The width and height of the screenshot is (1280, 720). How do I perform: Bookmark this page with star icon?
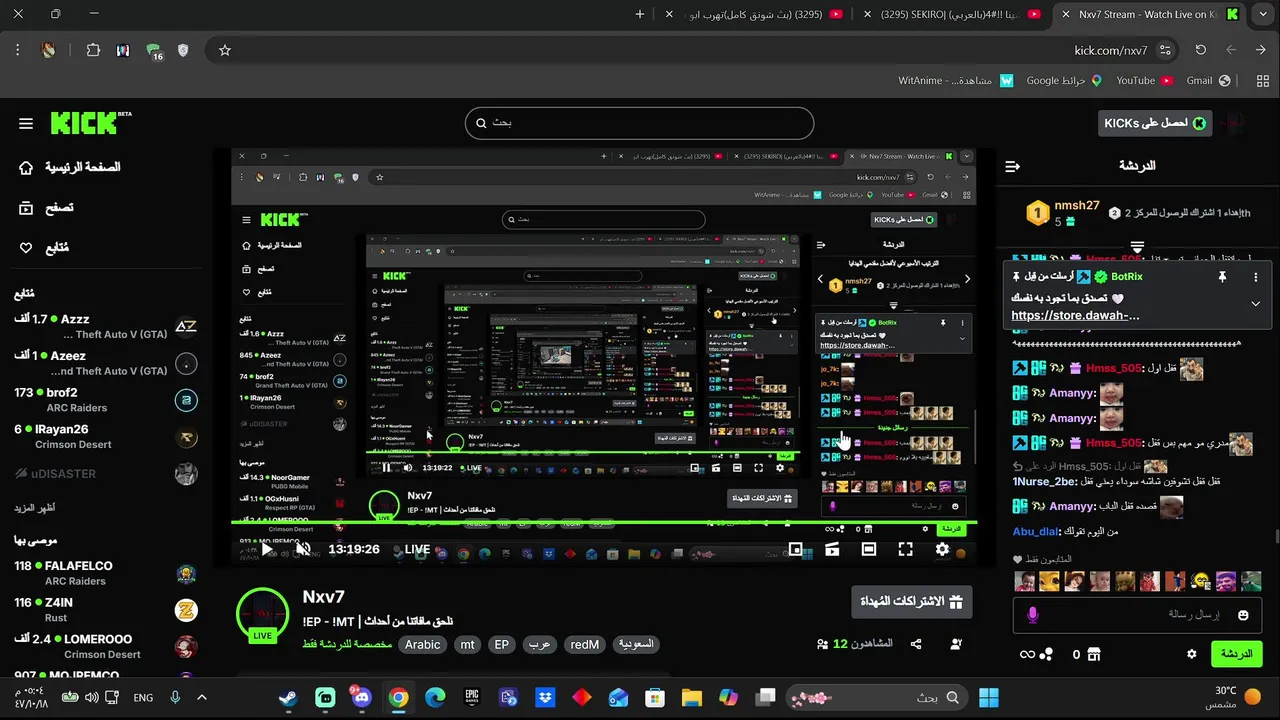click(225, 50)
